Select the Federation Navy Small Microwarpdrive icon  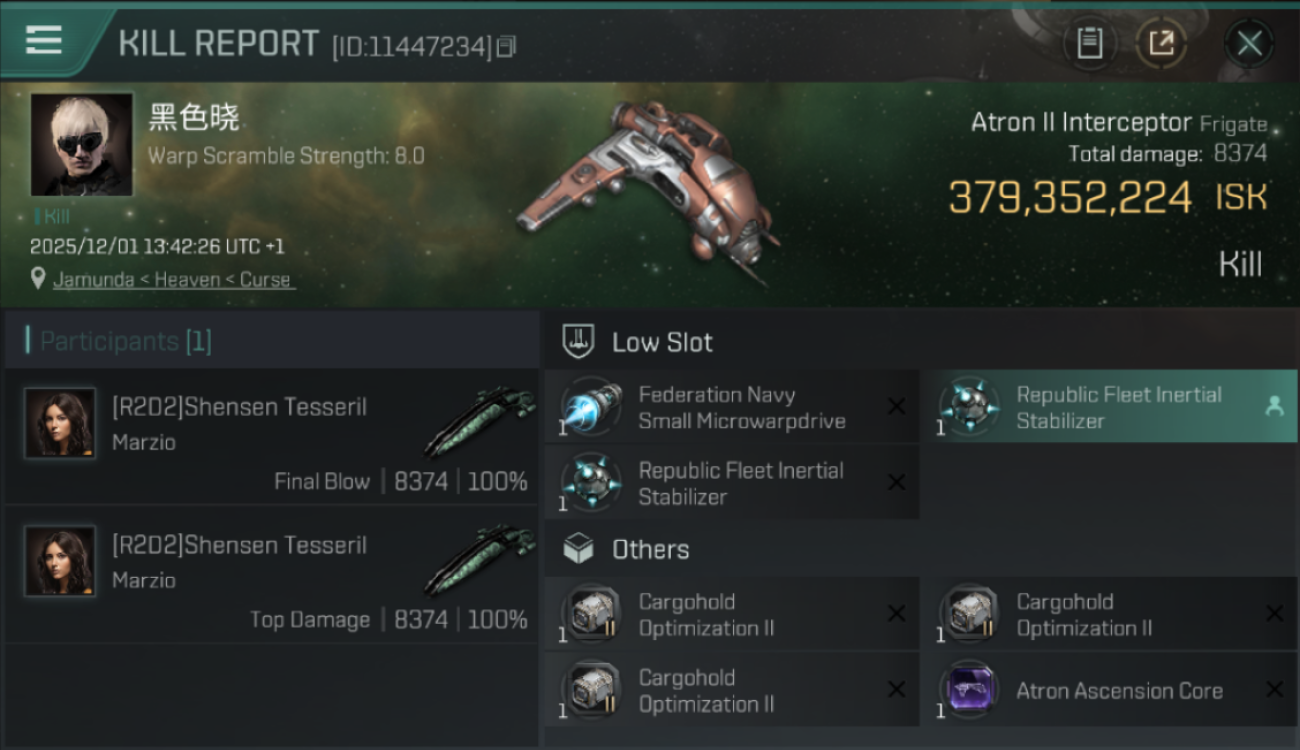pos(591,407)
